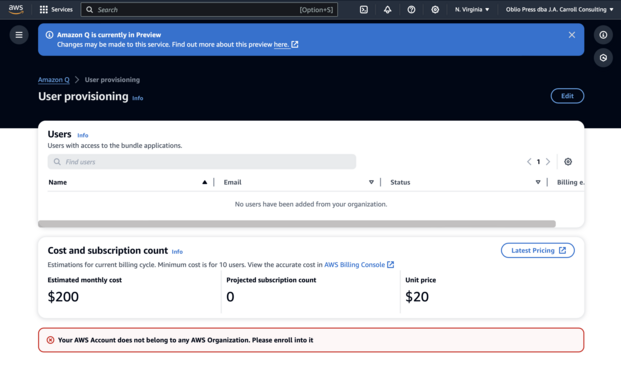The height and width of the screenshot is (371, 621).
Task: Open the notifications bell
Action: click(x=387, y=10)
